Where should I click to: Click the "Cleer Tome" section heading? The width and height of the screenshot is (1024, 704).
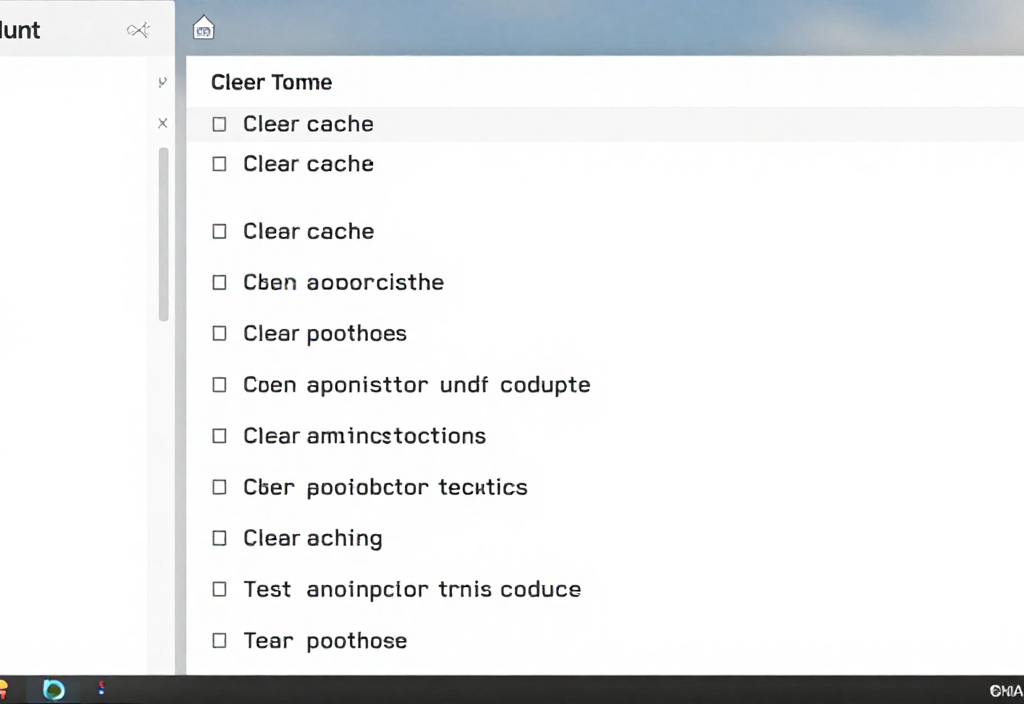271,82
